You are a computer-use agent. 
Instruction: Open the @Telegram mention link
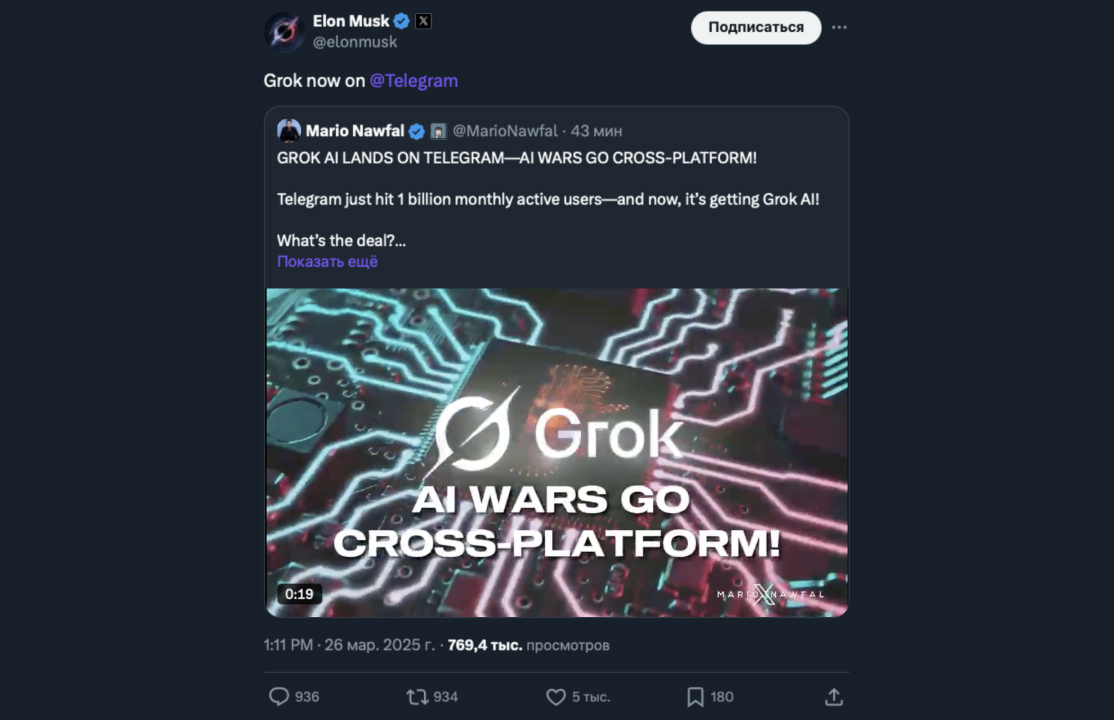click(x=414, y=81)
